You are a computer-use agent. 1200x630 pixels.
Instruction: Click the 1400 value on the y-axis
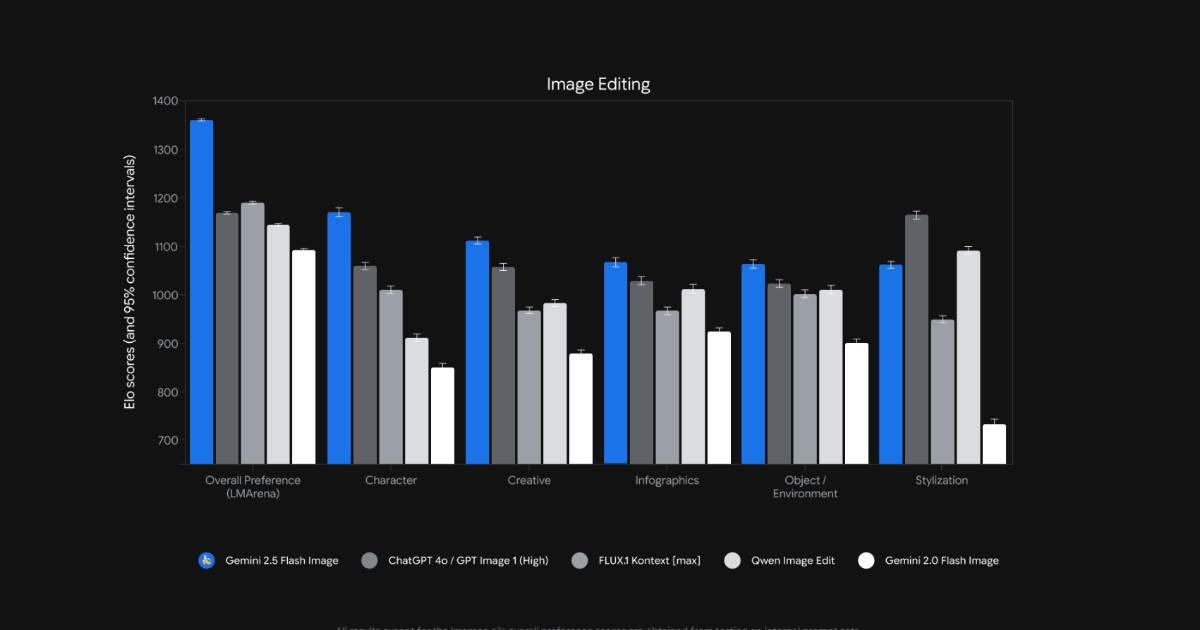(x=165, y=101)
